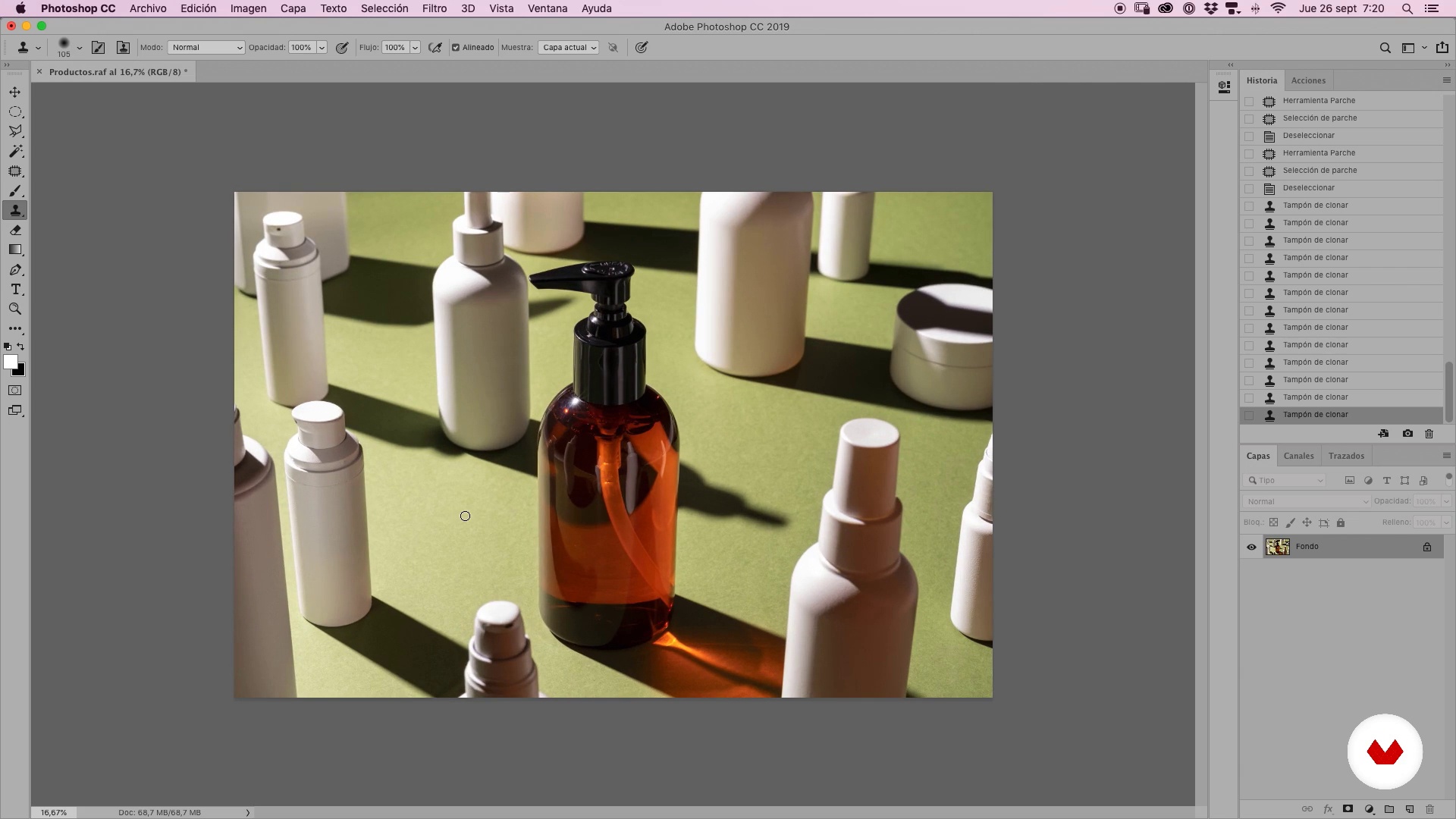Open the Filtro menu

pos(435,8)
